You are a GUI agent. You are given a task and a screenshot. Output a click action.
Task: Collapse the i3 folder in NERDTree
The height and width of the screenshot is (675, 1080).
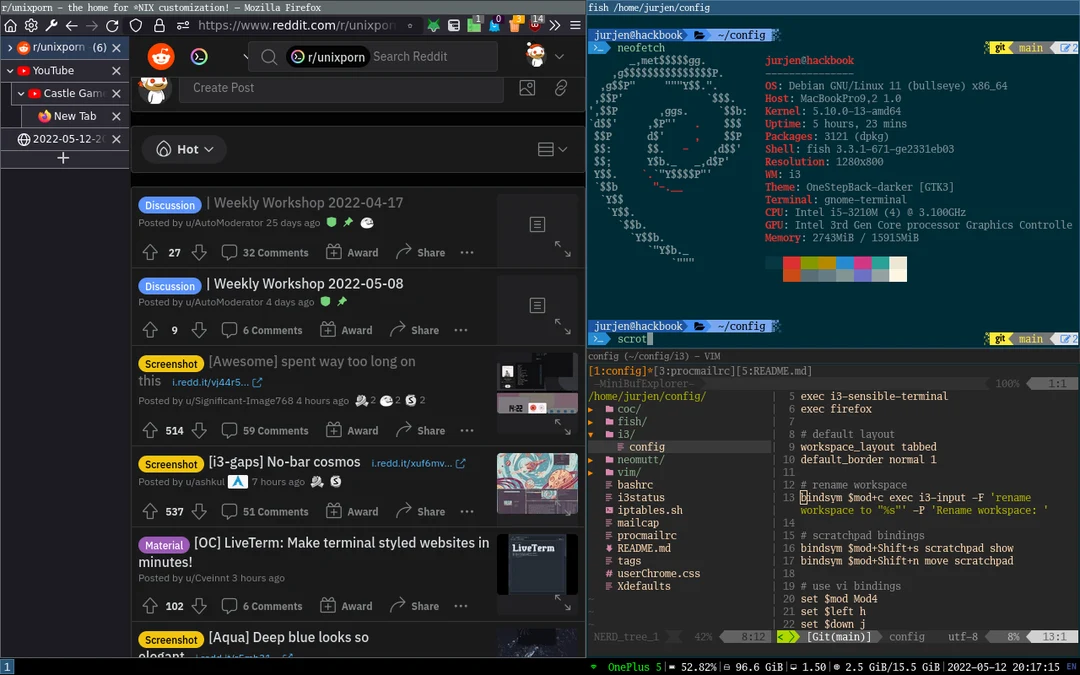pos(627,432)
